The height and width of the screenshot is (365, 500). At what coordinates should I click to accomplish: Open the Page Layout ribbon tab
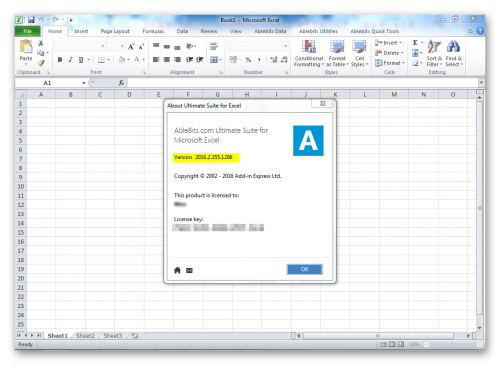click(x=115, y=31)
